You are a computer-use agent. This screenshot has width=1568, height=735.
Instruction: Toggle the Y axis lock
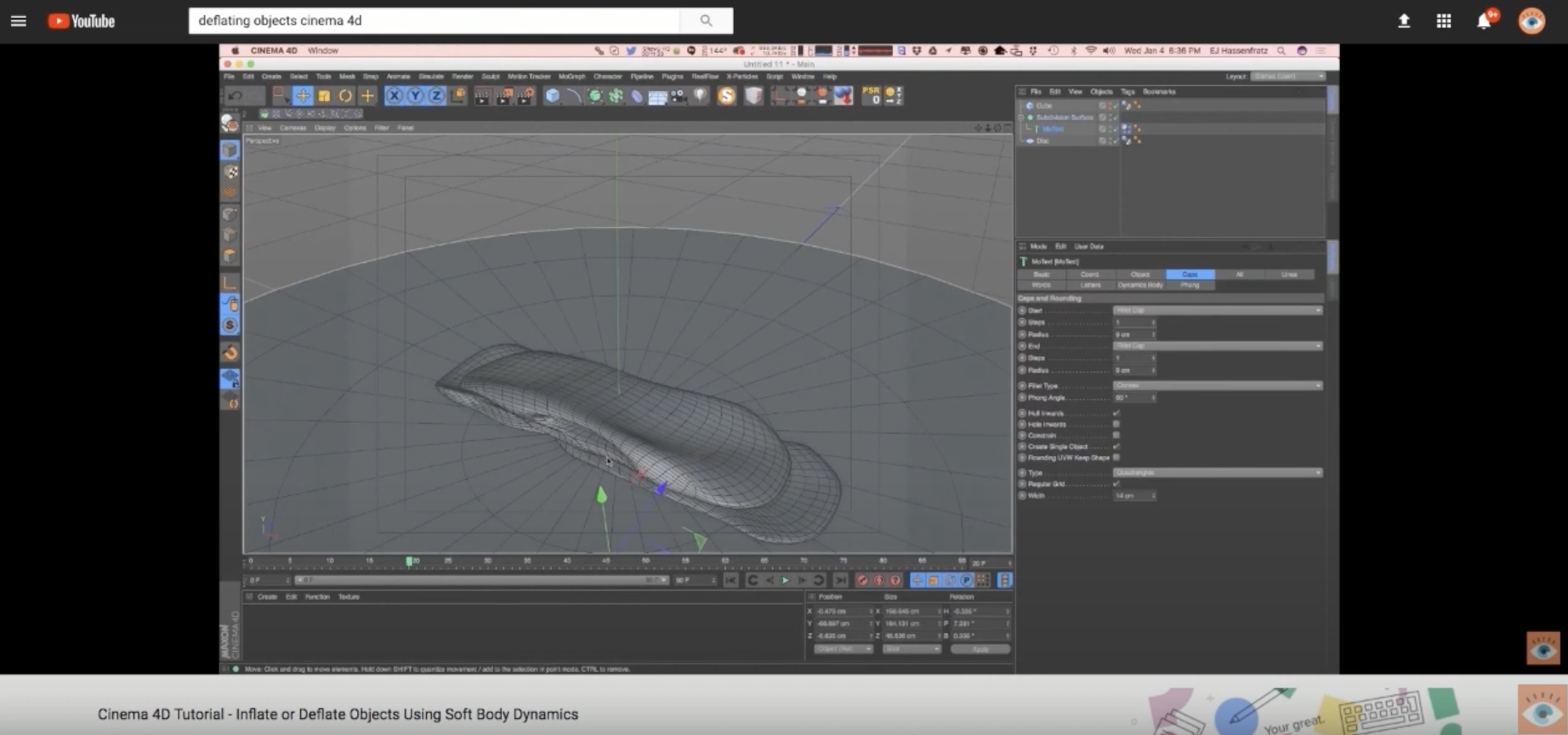coord(415,95)
